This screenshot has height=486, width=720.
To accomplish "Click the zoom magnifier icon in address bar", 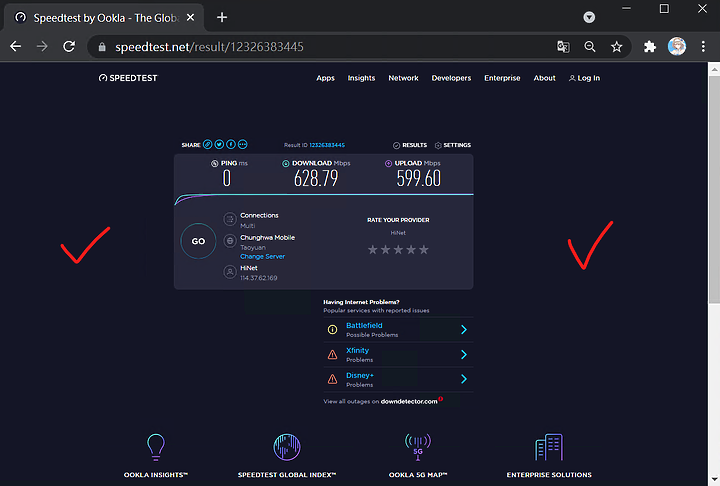I will tap(590, 46).
